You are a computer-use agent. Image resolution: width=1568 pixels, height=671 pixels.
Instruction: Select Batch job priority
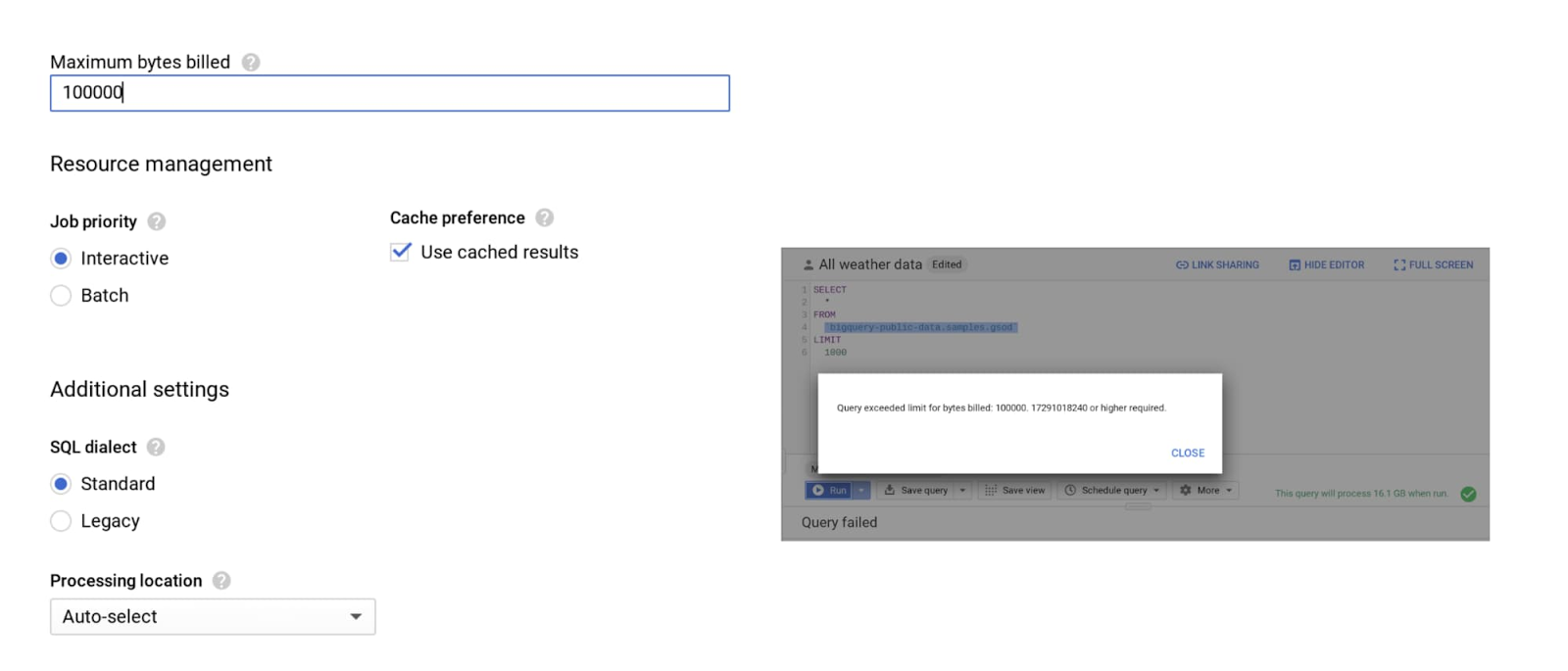(x=61, y=296)
